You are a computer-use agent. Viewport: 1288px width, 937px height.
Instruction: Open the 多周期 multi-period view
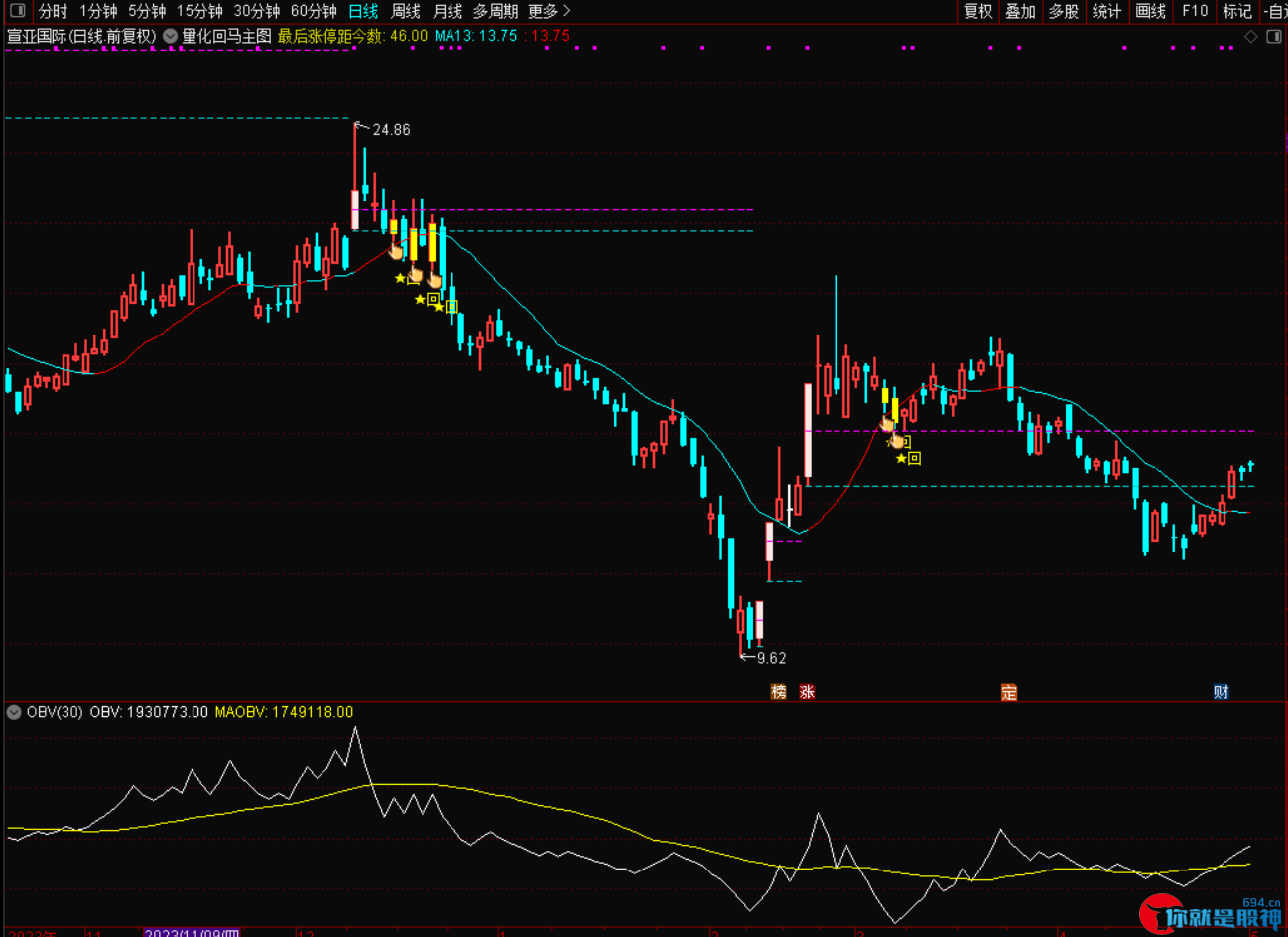(495, 11)
